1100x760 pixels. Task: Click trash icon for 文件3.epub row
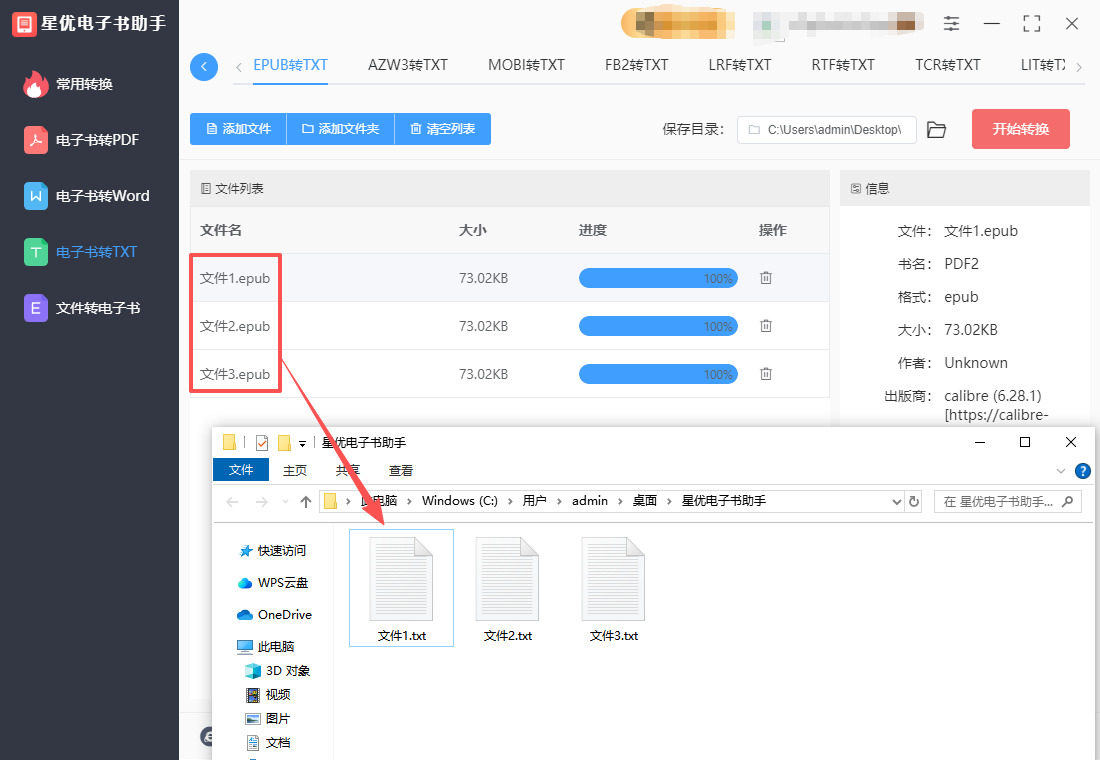[766, 374]
